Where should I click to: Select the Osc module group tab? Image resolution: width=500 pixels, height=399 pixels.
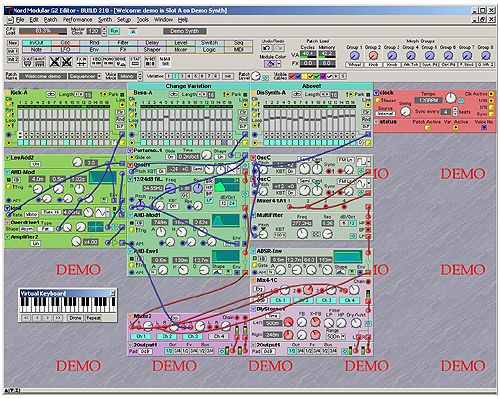pos(65,43)
